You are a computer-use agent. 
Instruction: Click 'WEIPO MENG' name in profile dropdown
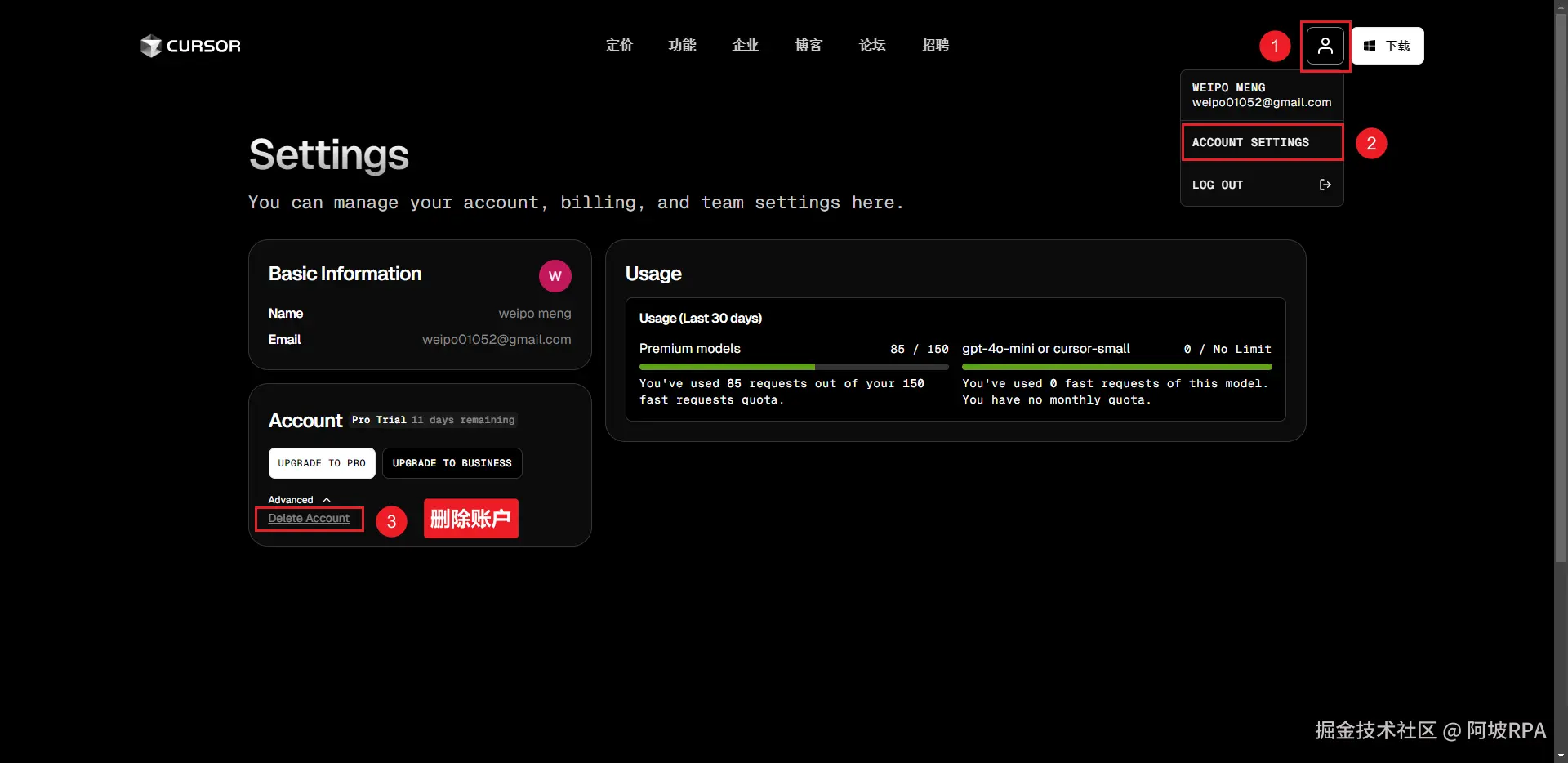tap(1229, 87)
